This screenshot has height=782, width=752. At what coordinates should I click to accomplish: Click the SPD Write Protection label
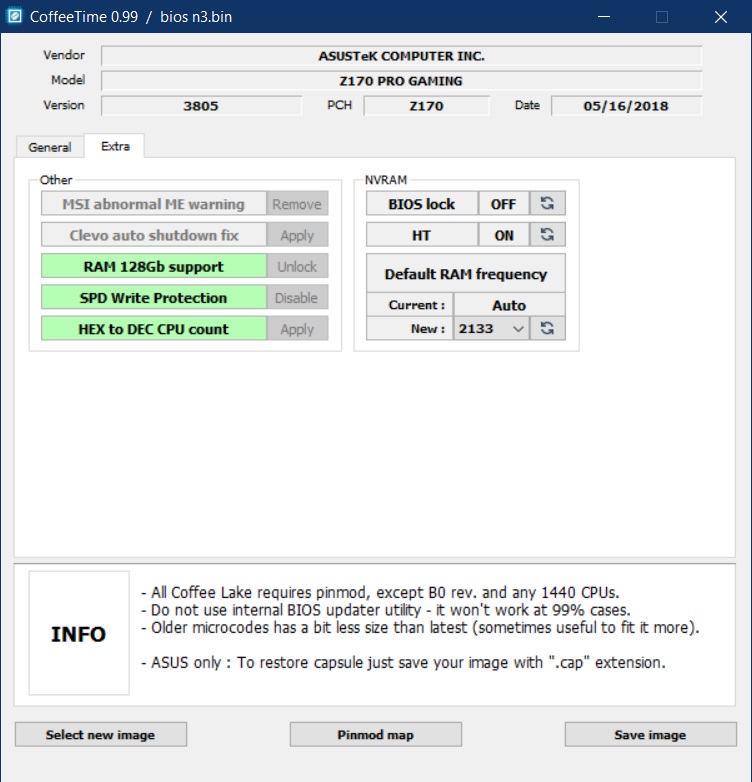tap(154, 298)
